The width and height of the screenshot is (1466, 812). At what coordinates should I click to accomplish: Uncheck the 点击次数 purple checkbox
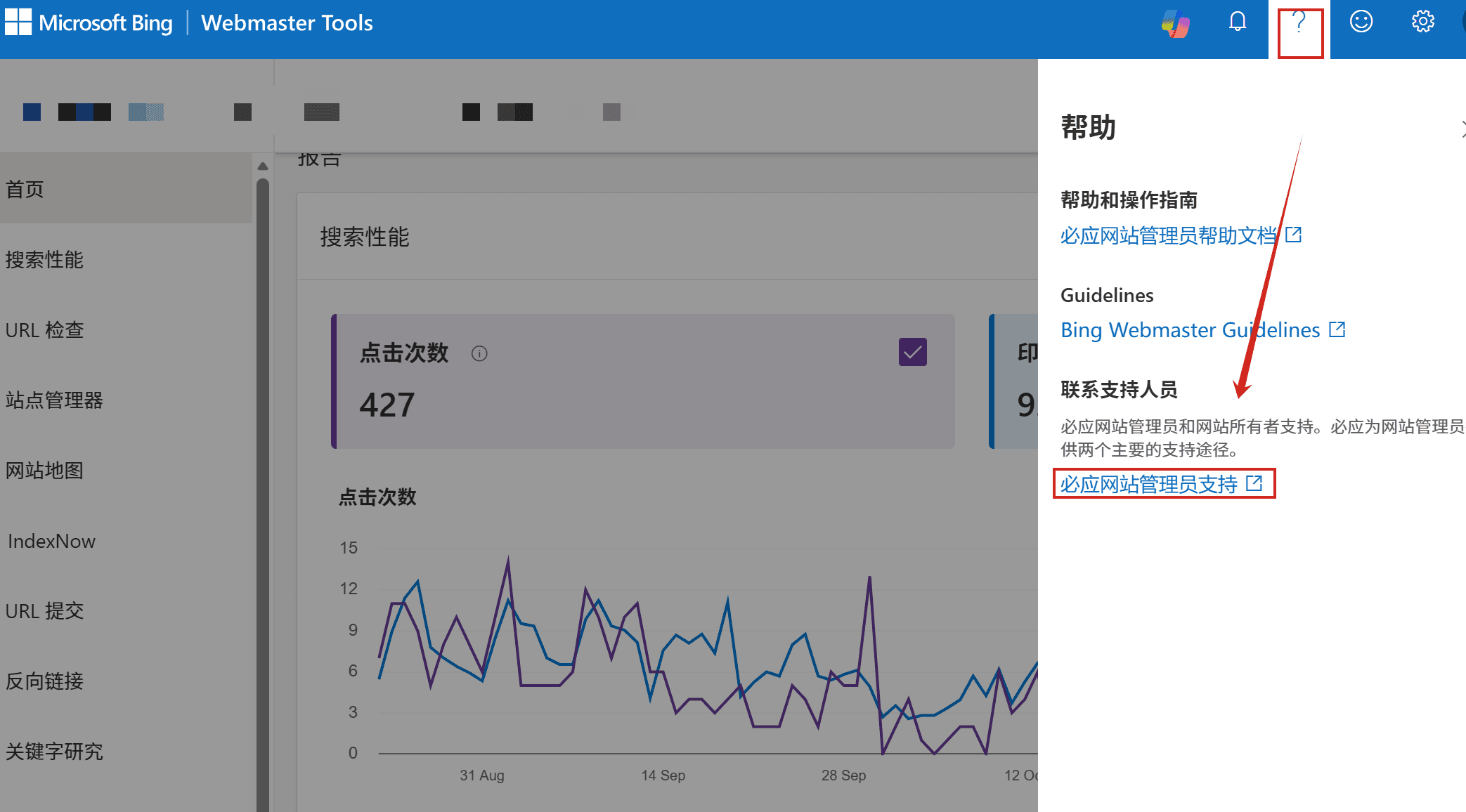coord(912,352)
